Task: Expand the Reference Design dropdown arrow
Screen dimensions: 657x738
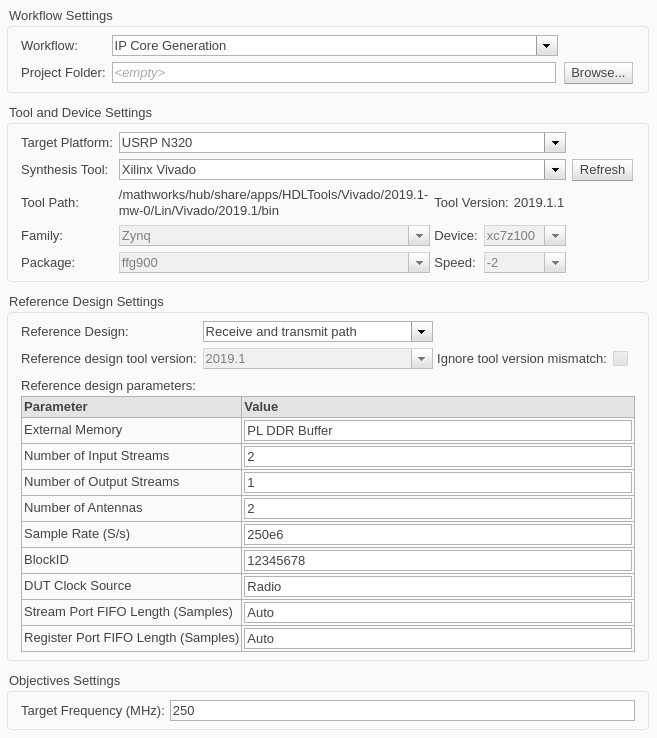Action: point(422,332)
